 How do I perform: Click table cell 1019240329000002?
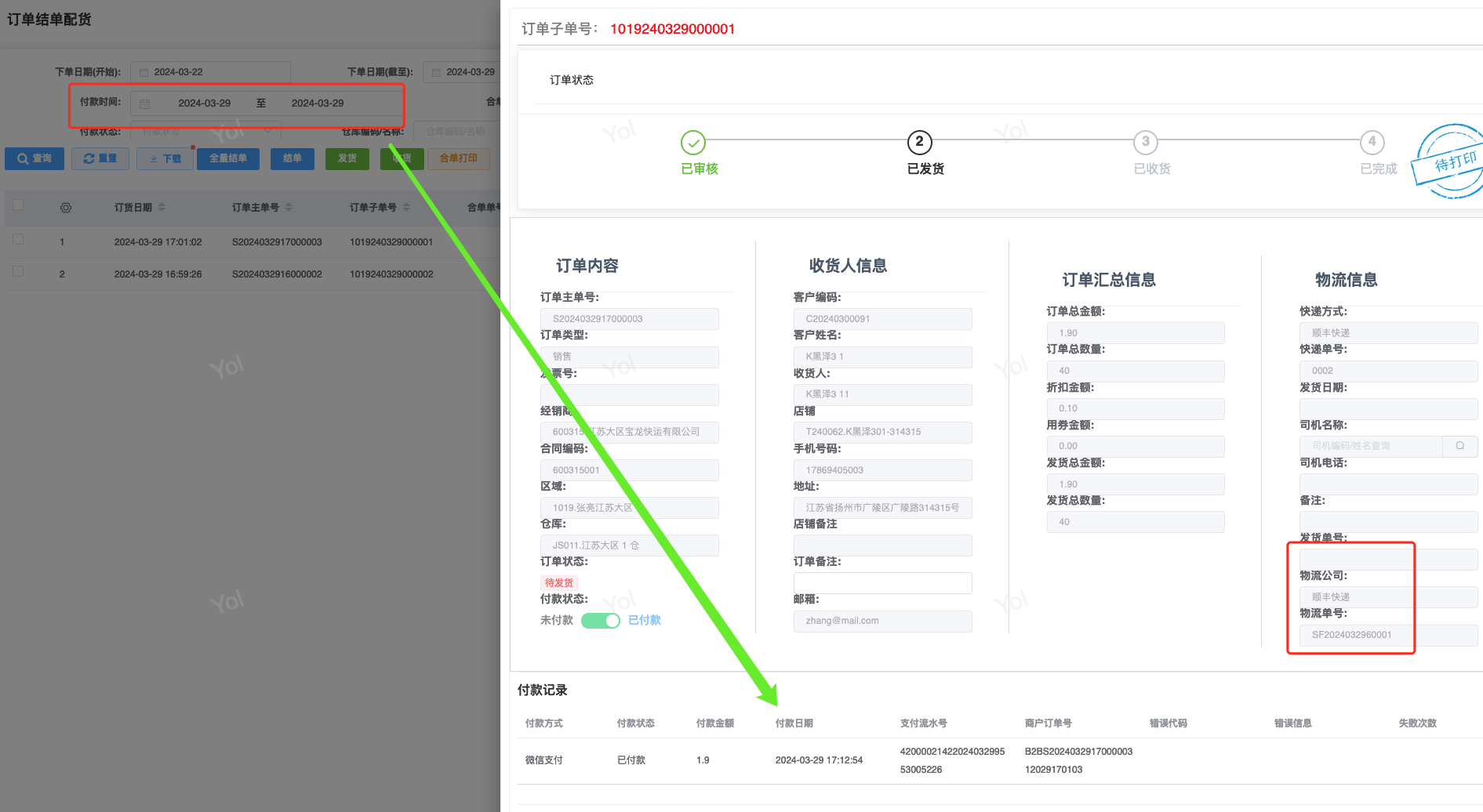pyautogui.click(x=391, y=274)
